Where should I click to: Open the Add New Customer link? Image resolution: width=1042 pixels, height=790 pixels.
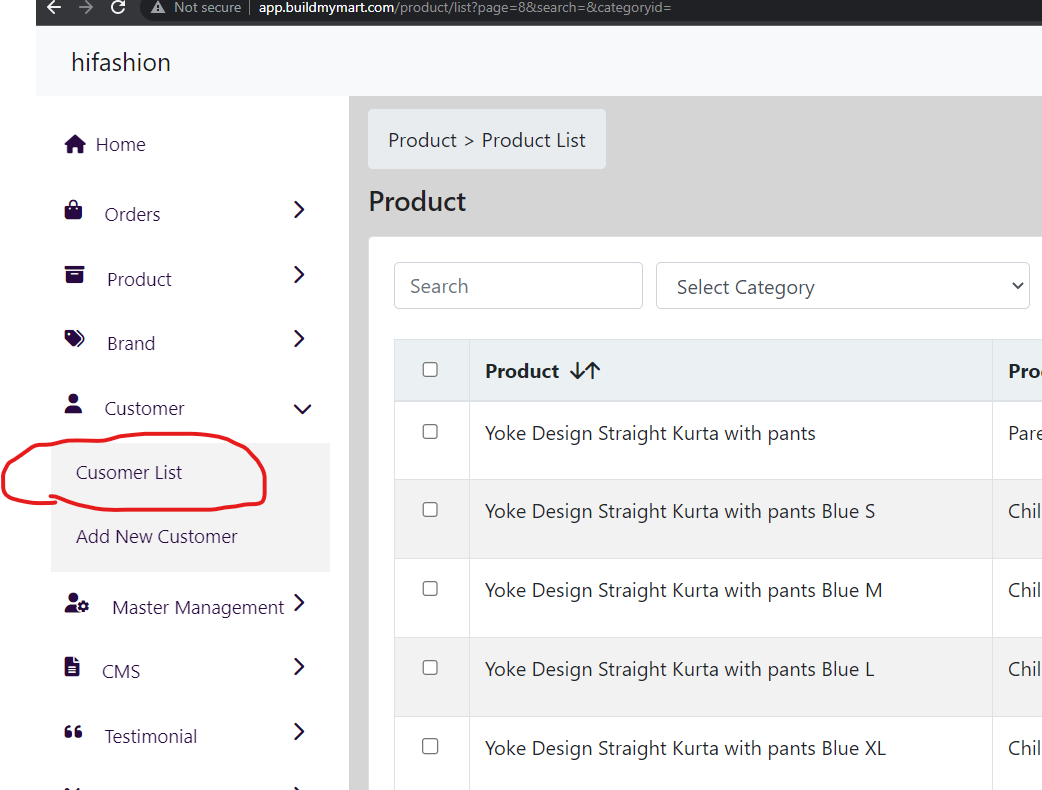click(156, 536)
